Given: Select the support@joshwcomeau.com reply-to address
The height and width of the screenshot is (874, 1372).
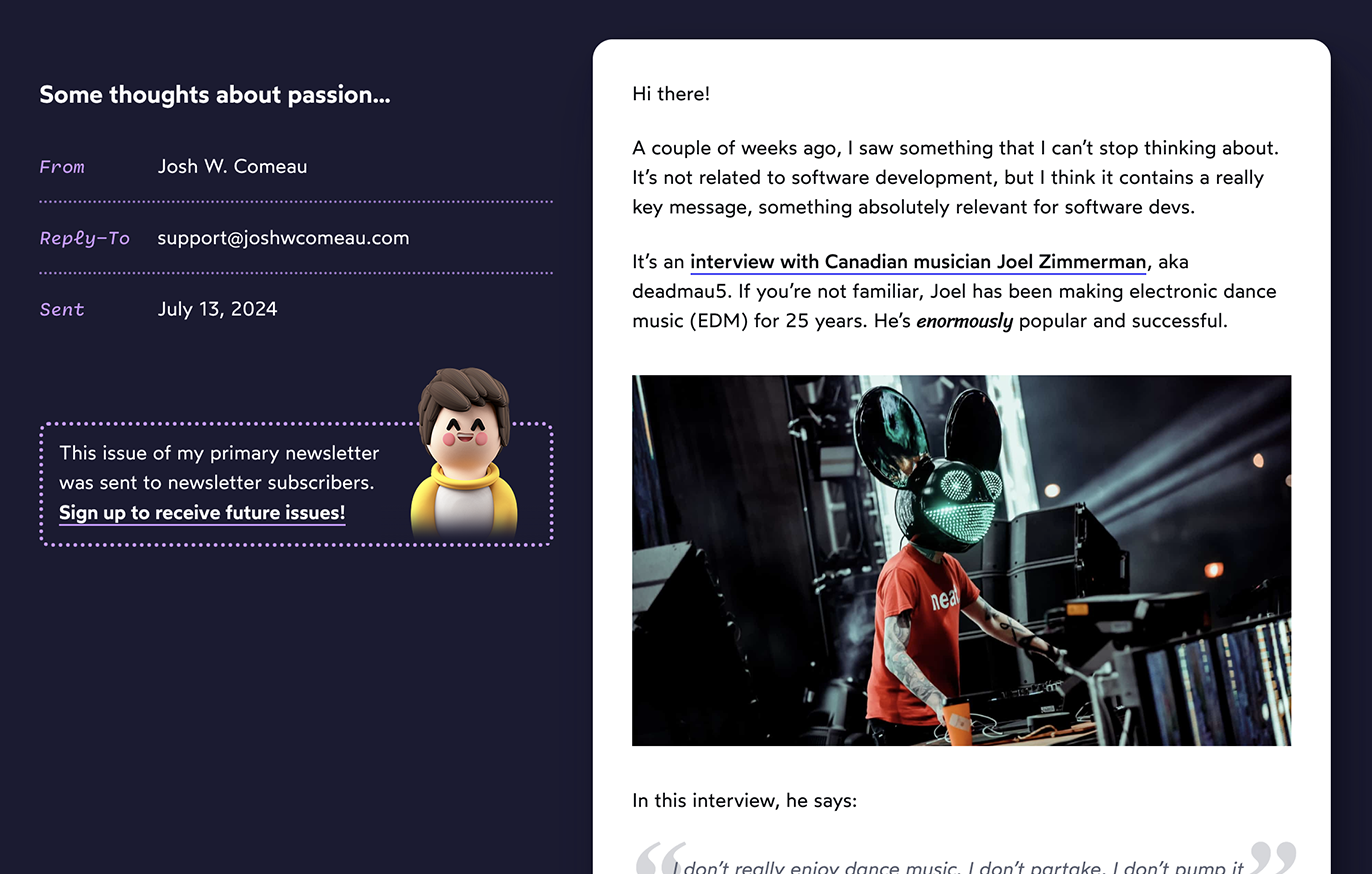Looking at the screenshot, I should 283,238.
